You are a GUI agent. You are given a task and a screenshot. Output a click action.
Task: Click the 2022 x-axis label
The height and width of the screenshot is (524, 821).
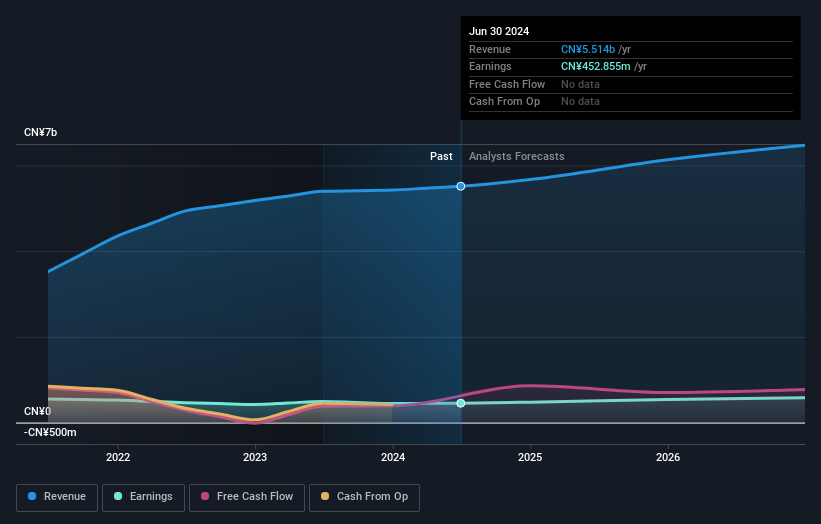[118, 457]
